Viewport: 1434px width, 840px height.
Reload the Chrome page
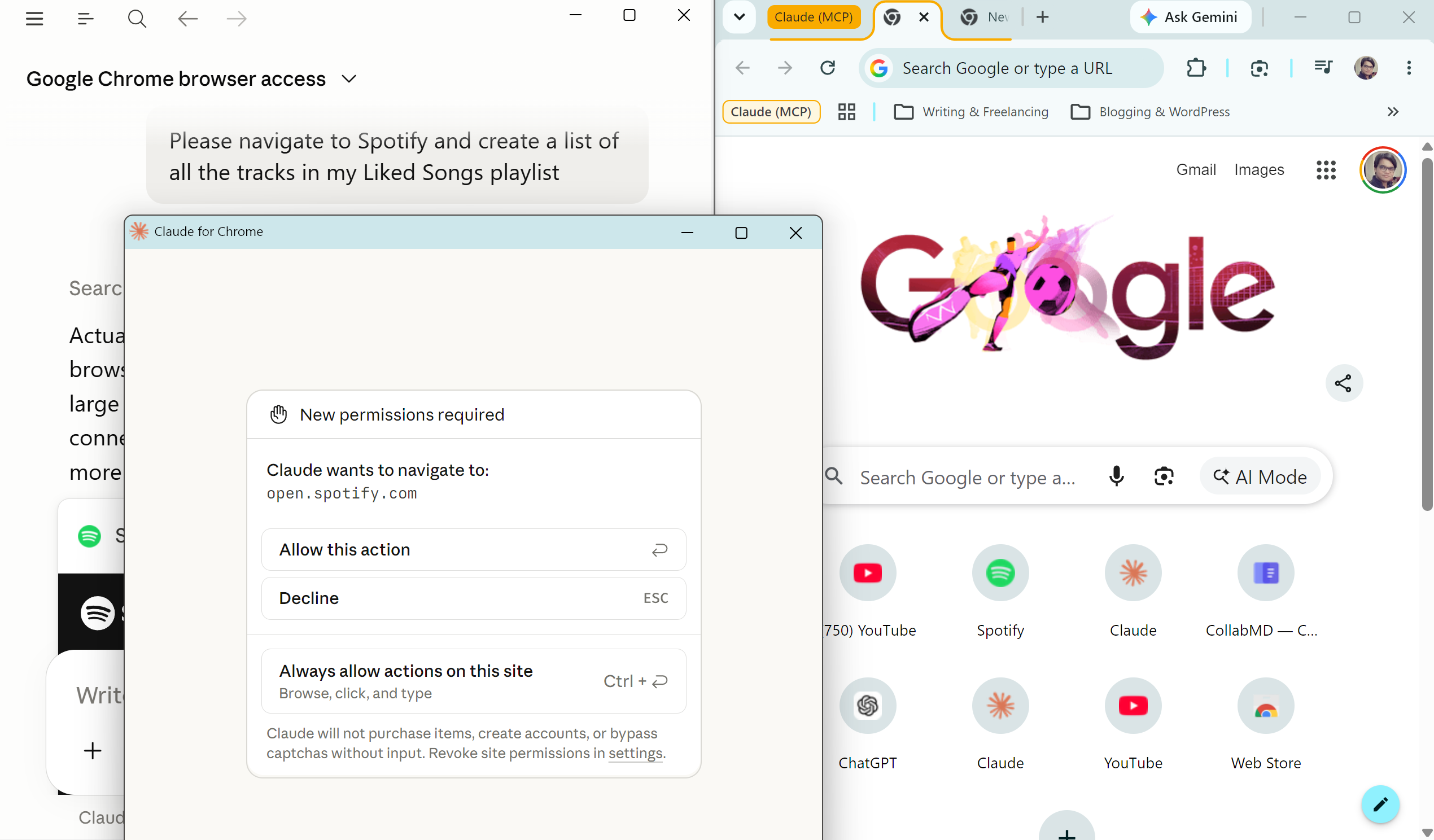[828, 68]
